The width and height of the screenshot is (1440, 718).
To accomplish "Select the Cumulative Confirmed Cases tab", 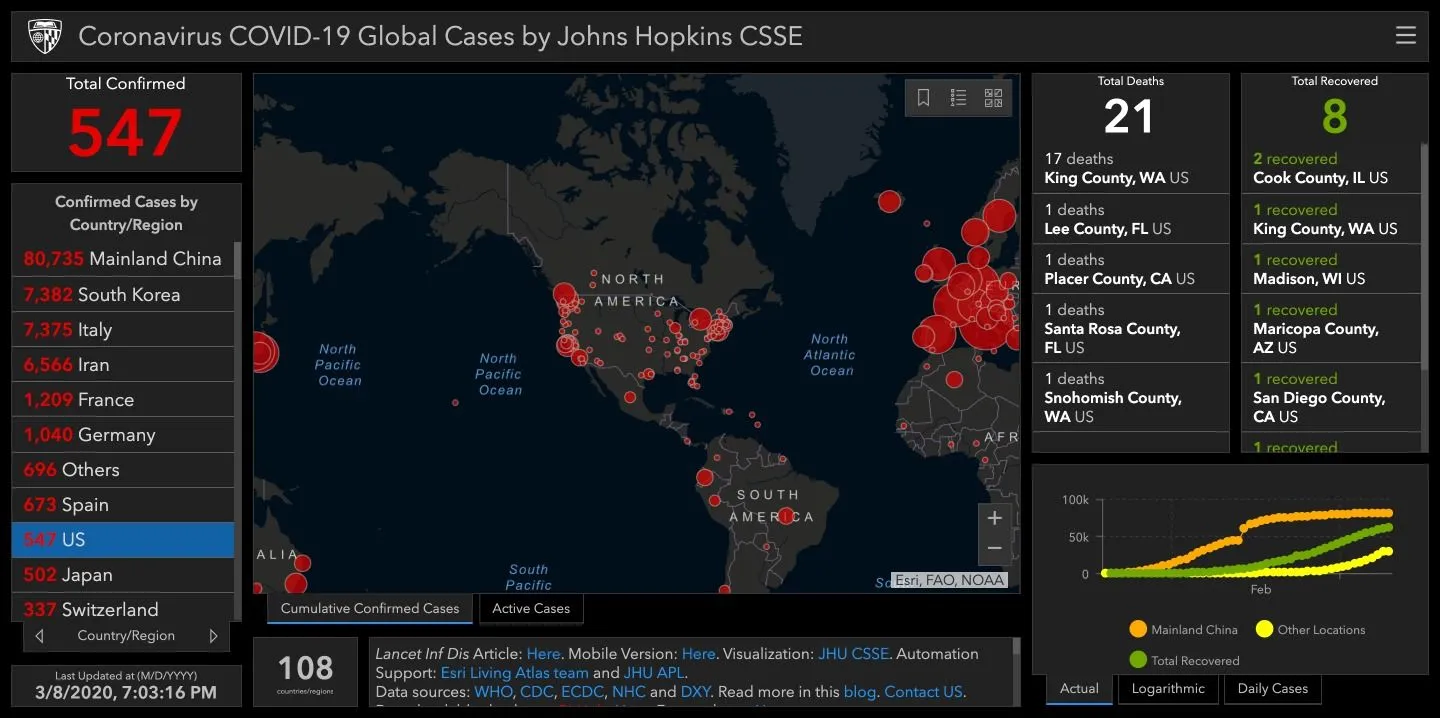I will coord(369,608).
